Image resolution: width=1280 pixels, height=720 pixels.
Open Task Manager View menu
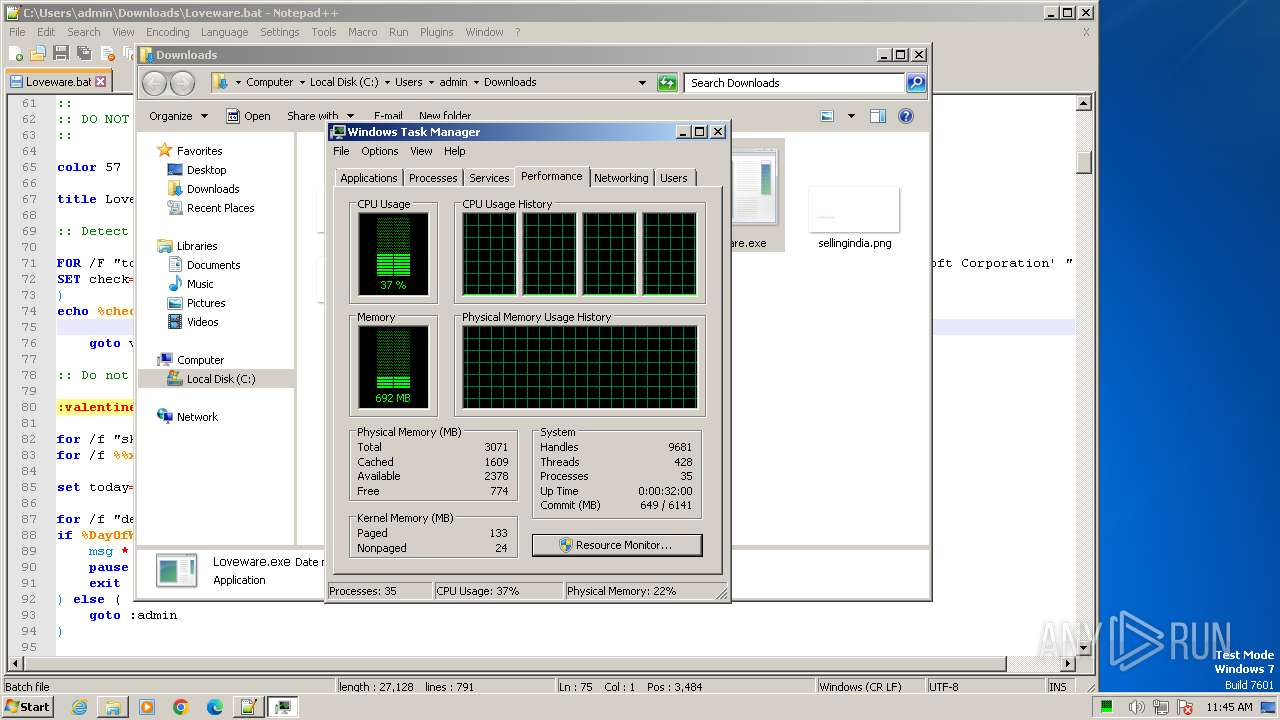coord(421,151)
